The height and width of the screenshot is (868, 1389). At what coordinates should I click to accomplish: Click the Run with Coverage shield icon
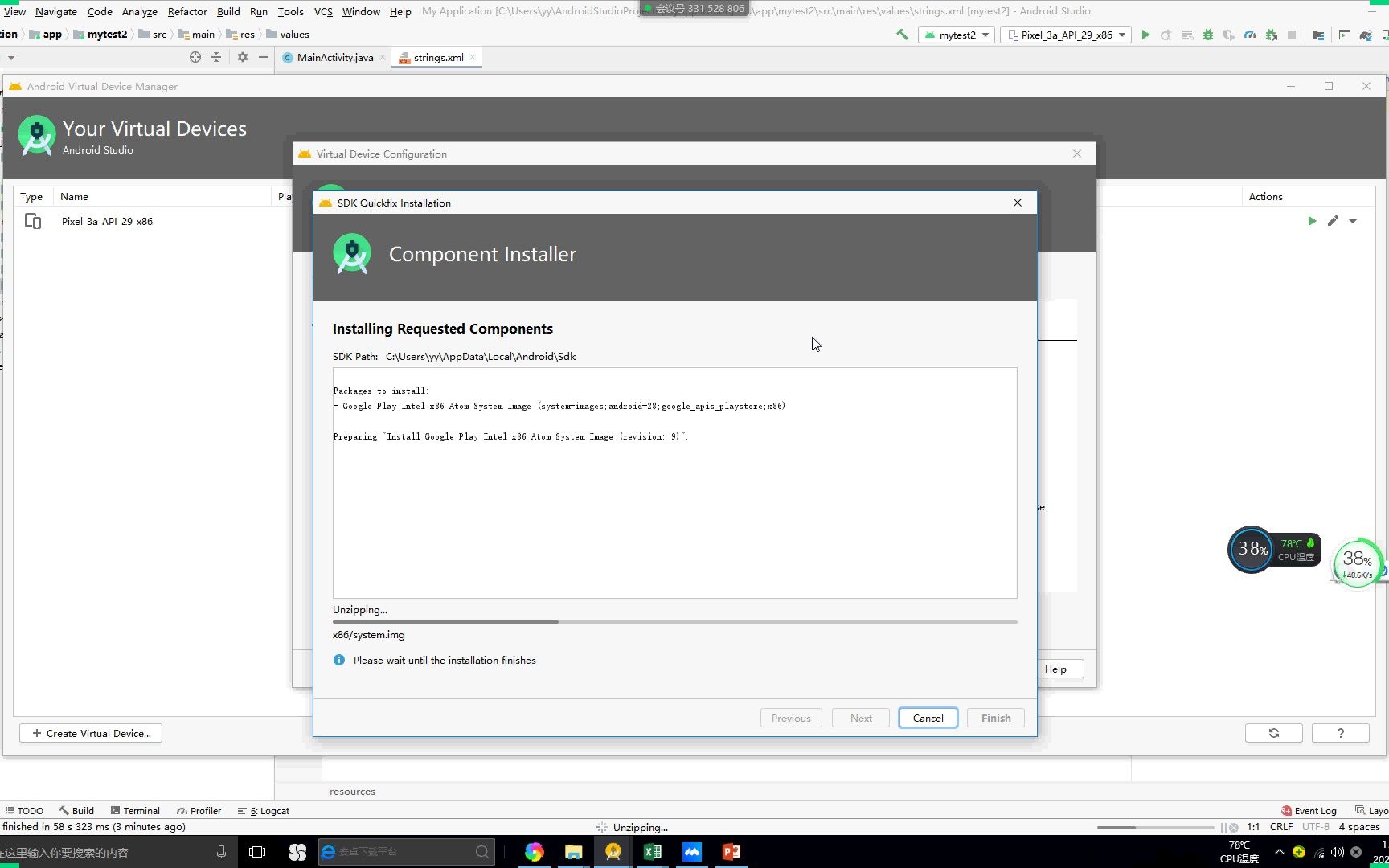[x=1229, y=35]
